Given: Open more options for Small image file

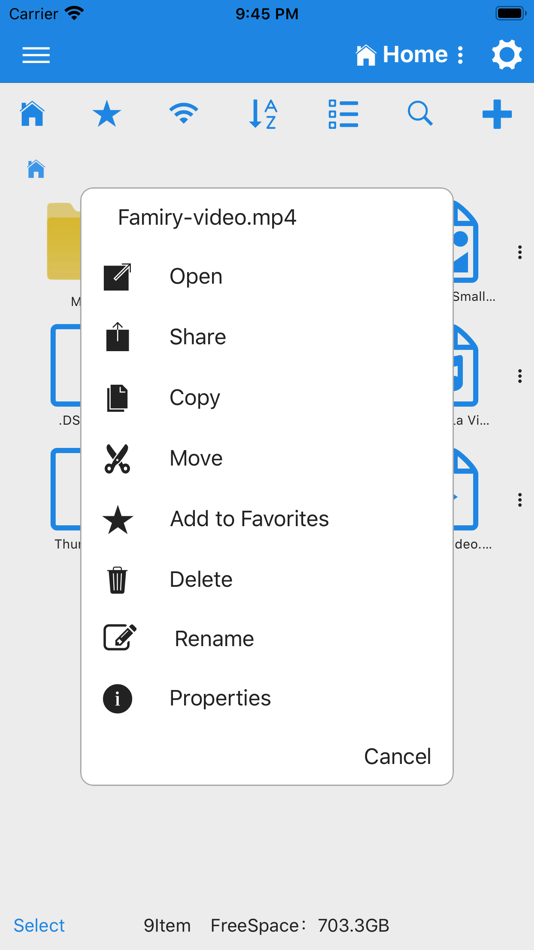Looking at the screenshot, I should [x=519, y=252].
